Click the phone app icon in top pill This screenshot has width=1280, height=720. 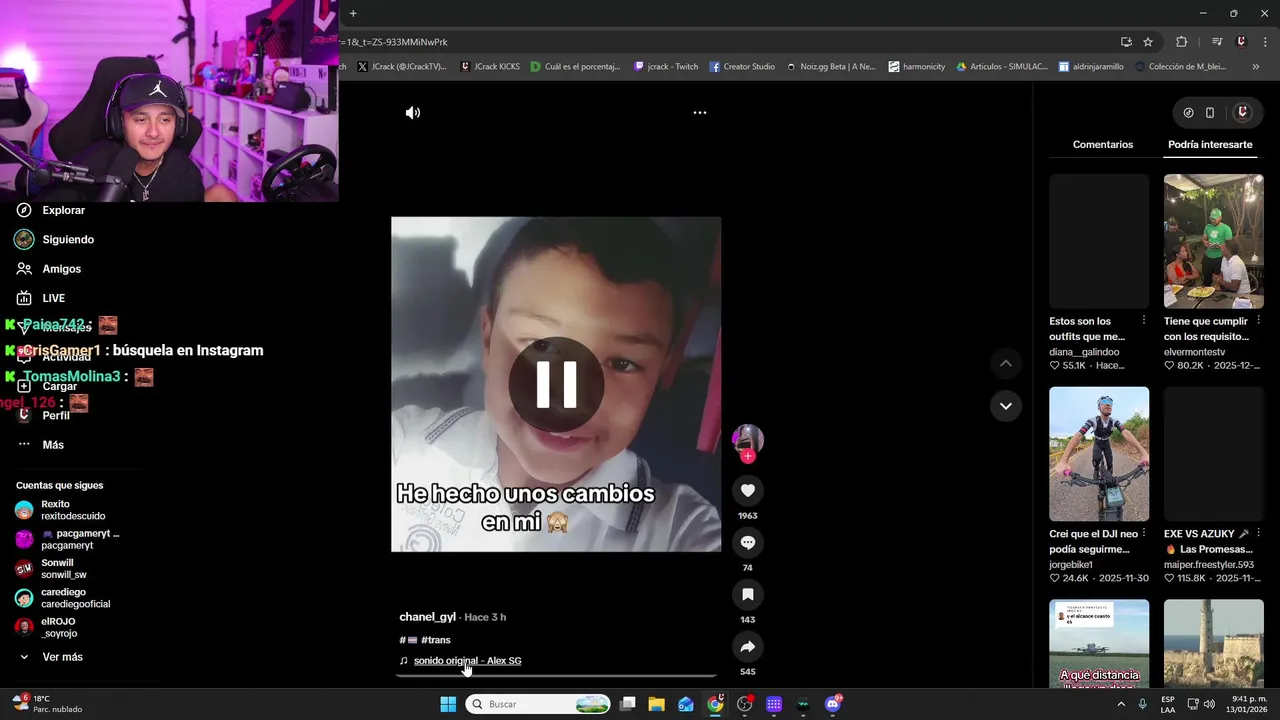1210,113
